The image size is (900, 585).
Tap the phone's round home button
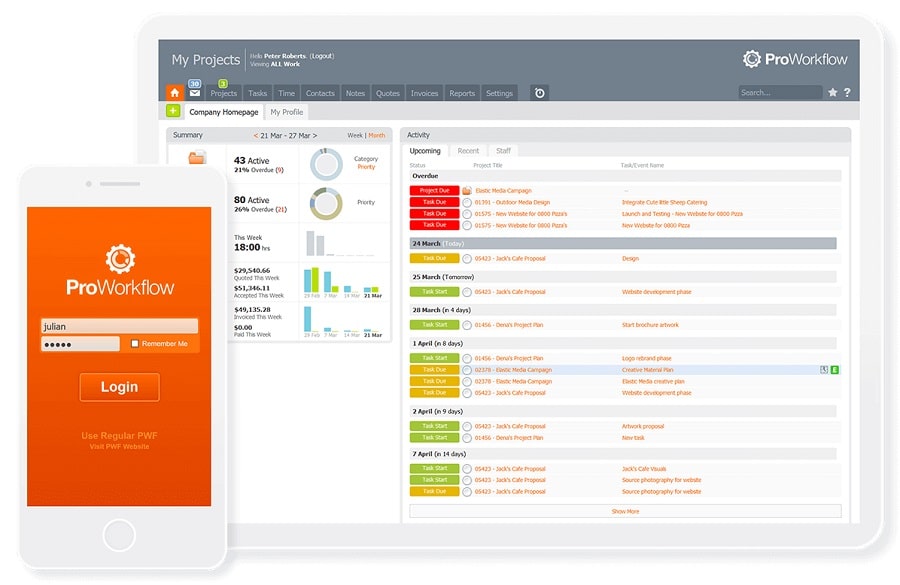[x=119, y=535]
